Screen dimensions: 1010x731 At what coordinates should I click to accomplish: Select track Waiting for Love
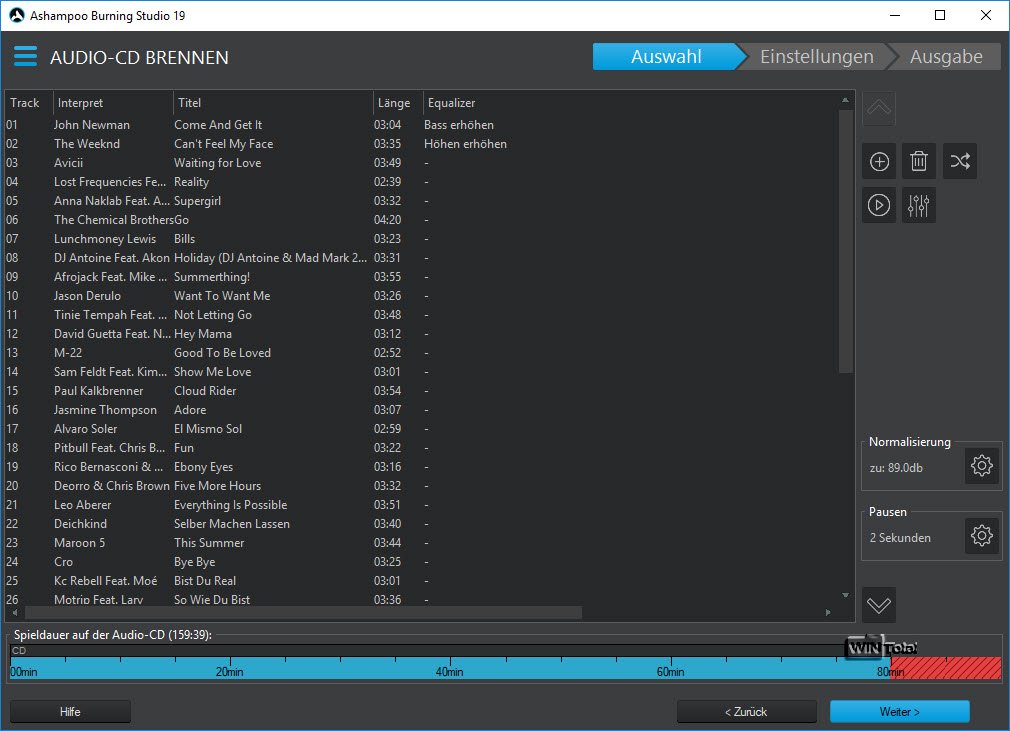[422, 163]
